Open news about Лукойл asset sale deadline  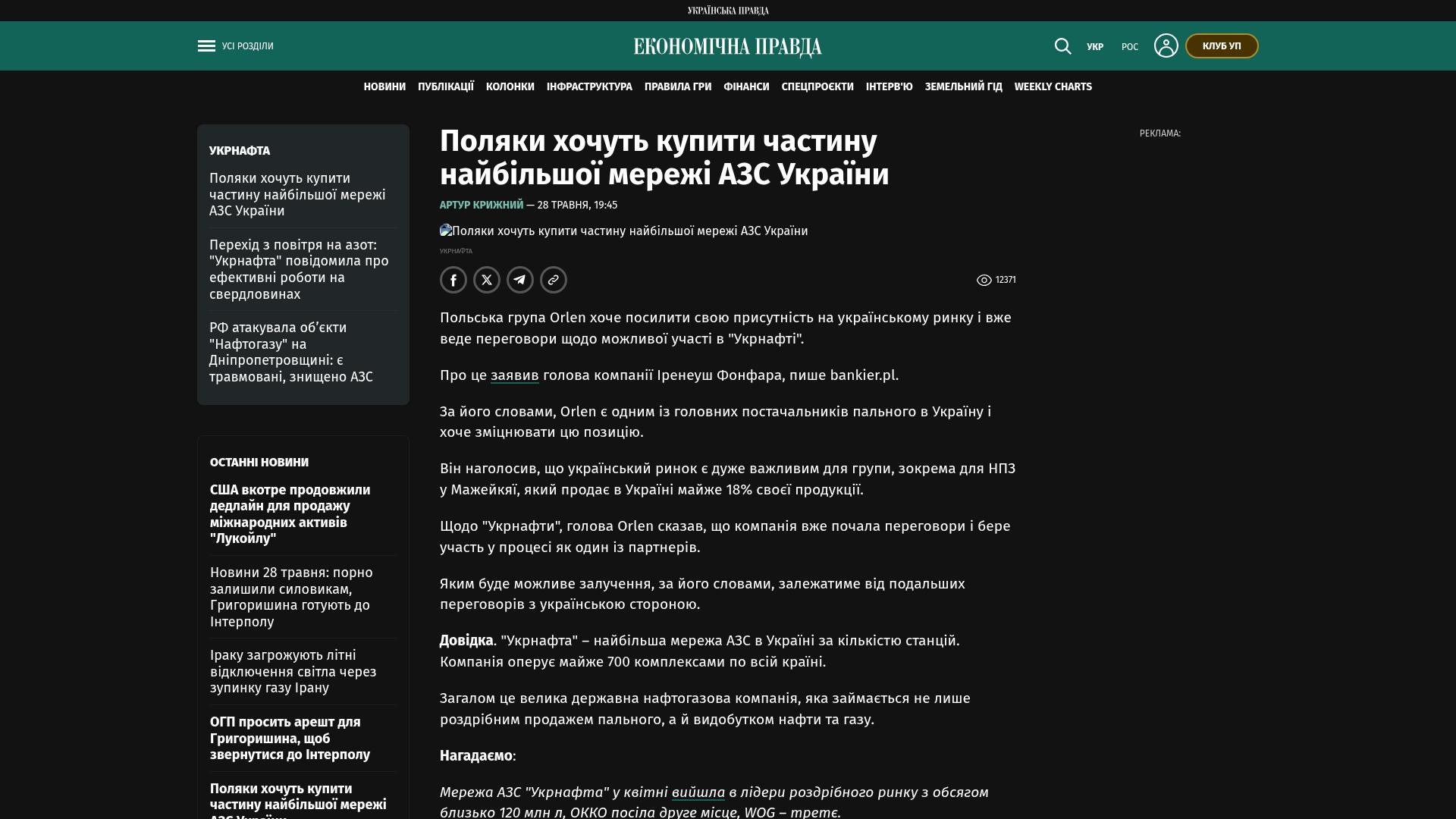point(290,514)
